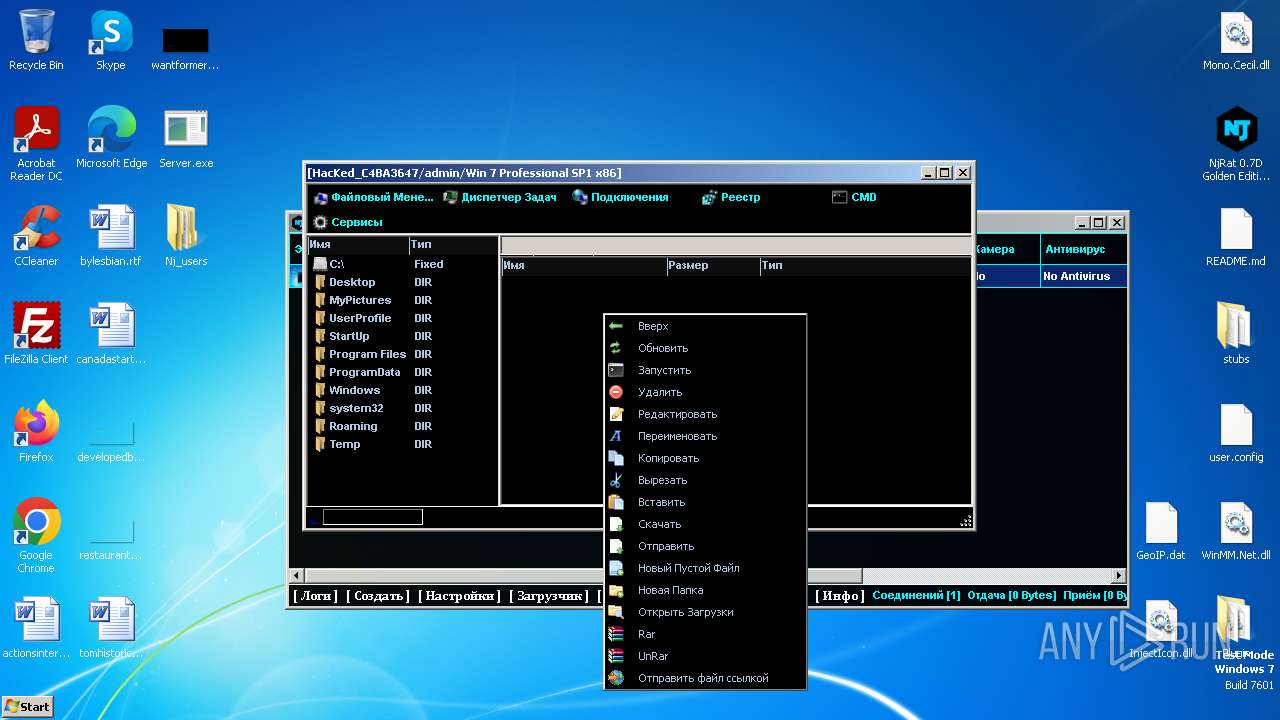Select the Recycle Bin desktop icon
The width and height of the screenshot is (1280, 720).
36,40
